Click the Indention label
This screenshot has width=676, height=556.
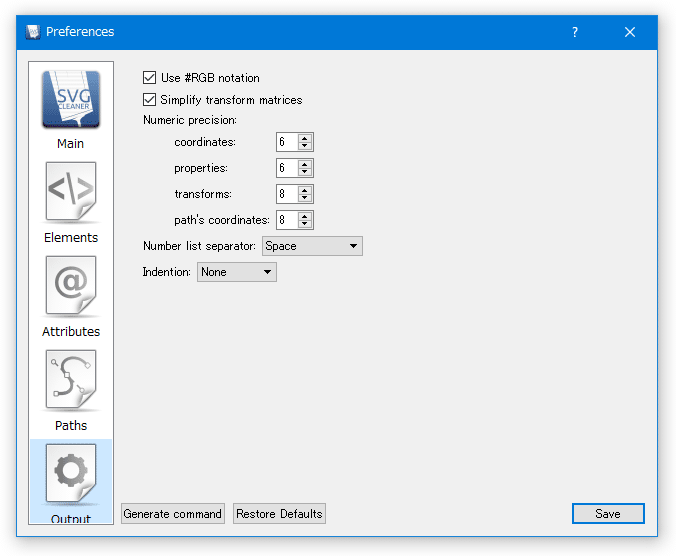click(x=166, y=272)
